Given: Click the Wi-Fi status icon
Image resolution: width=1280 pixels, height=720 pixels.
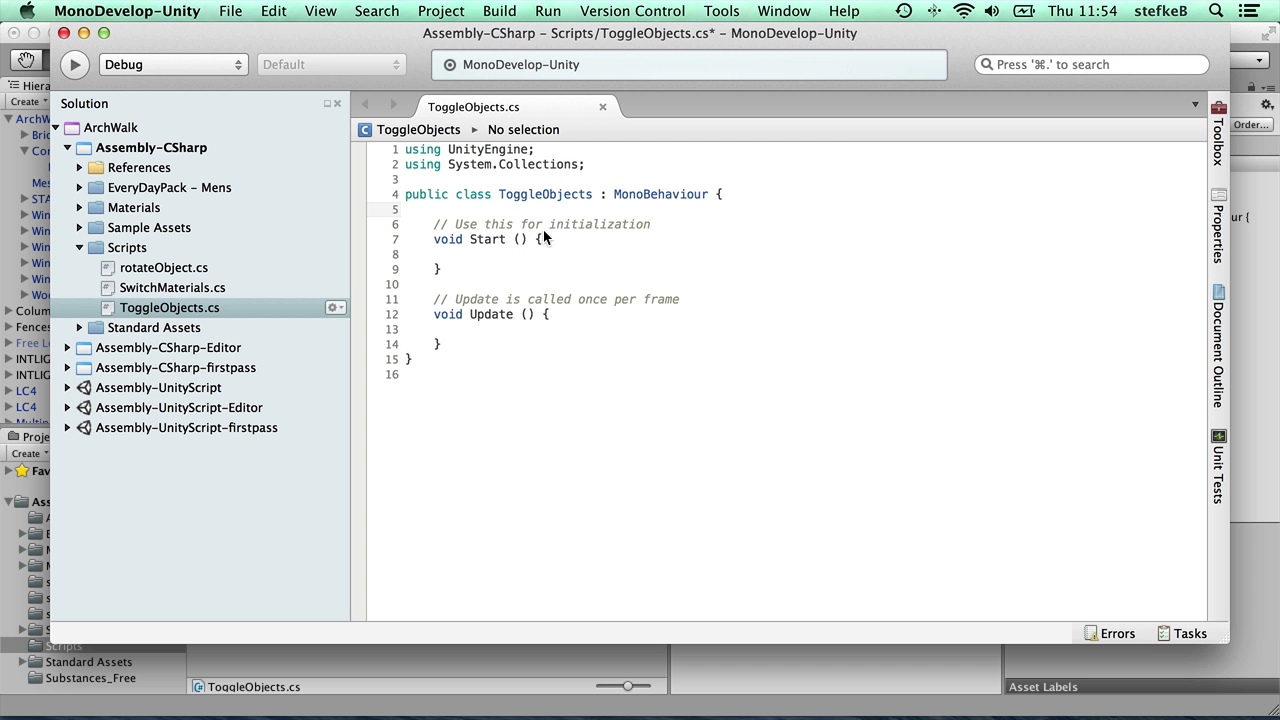Looking at the screenshot, I should tap(963, 11).
